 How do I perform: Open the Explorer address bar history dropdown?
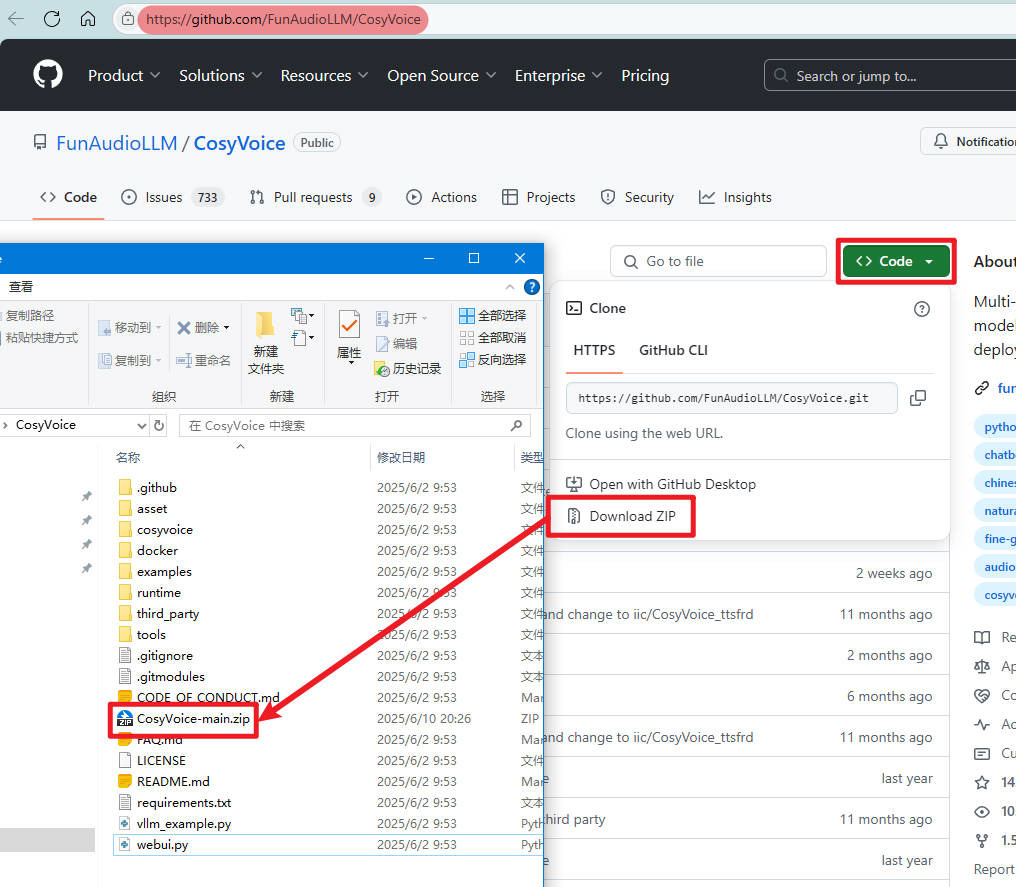coord(141,426)
